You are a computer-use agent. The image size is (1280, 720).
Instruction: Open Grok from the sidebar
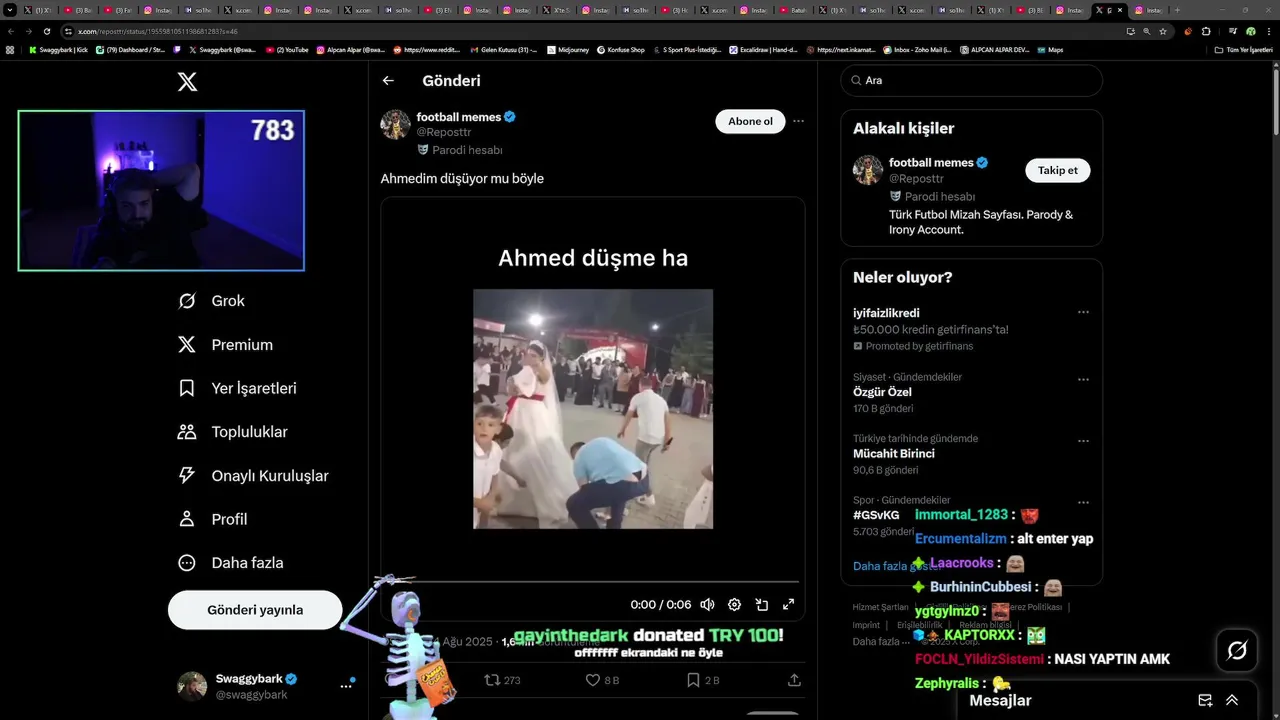coord(211,301)
